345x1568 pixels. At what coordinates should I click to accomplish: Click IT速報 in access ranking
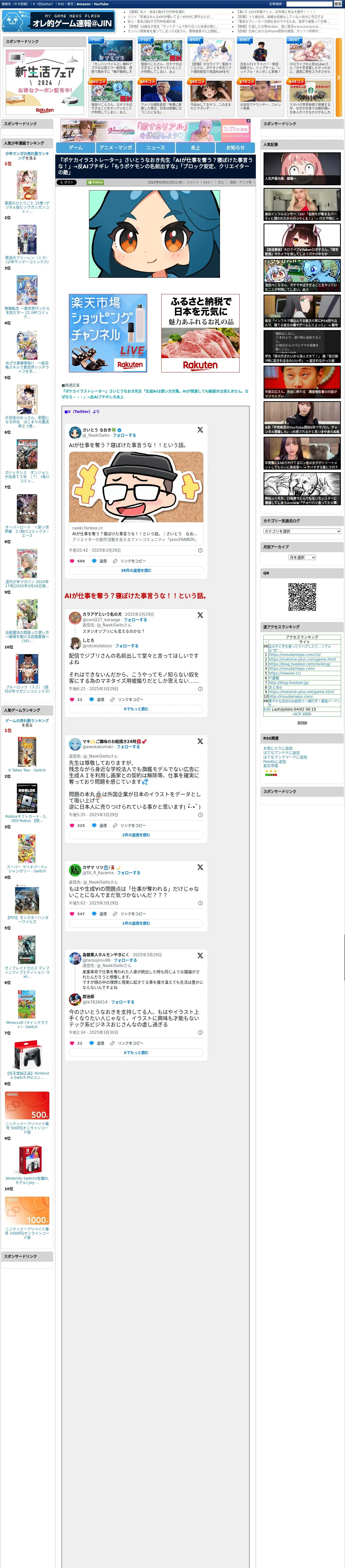coord(274,678)
